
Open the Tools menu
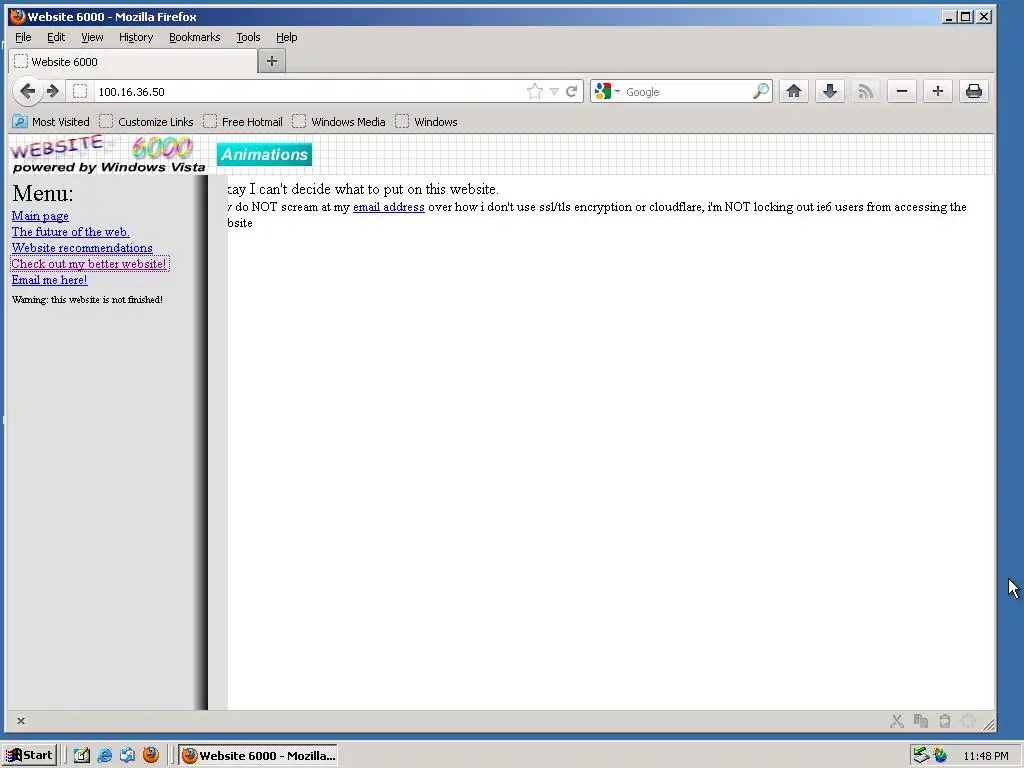[248, 37]
